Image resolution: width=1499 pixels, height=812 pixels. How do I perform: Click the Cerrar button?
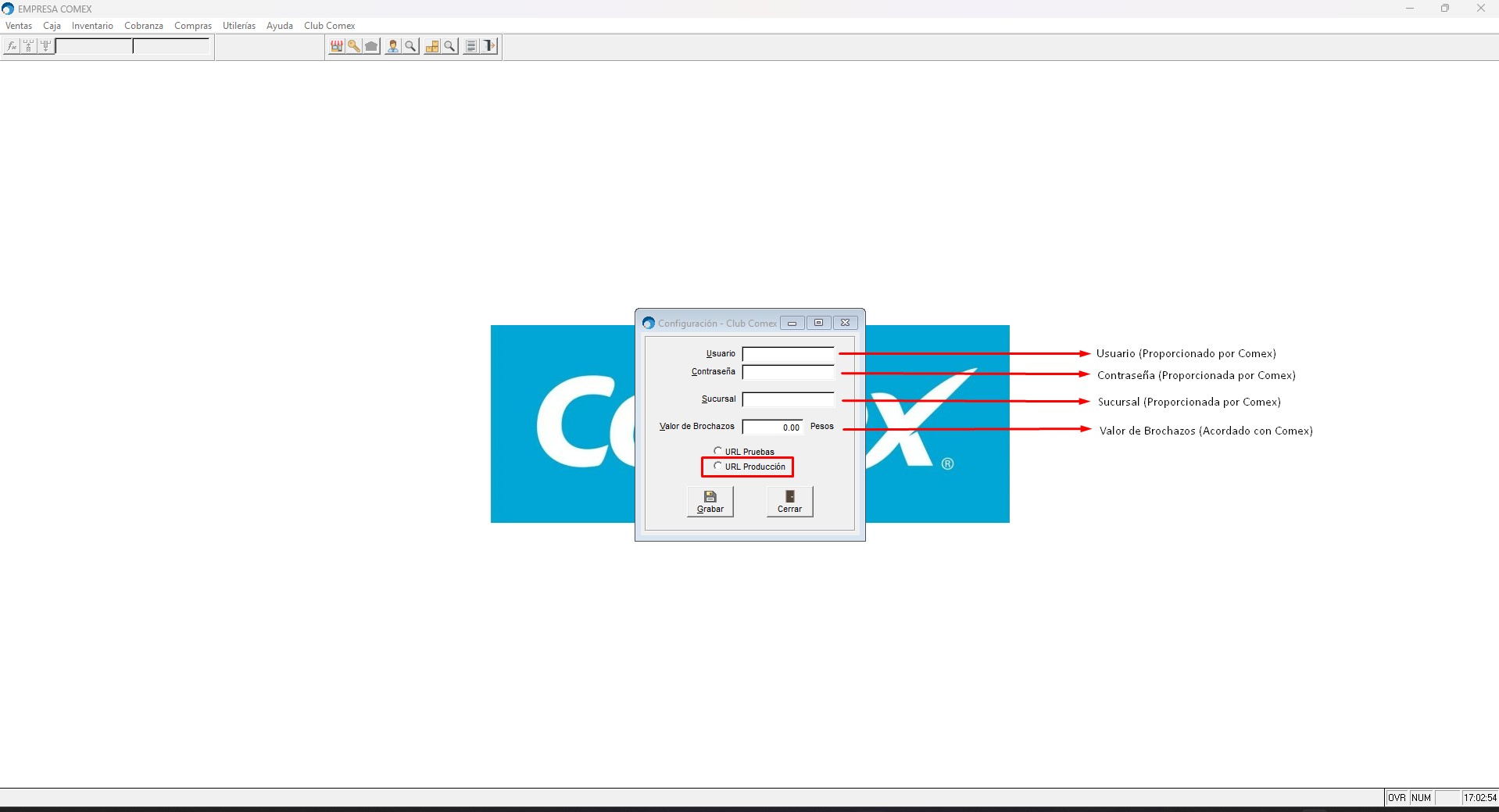click(790, 502)
